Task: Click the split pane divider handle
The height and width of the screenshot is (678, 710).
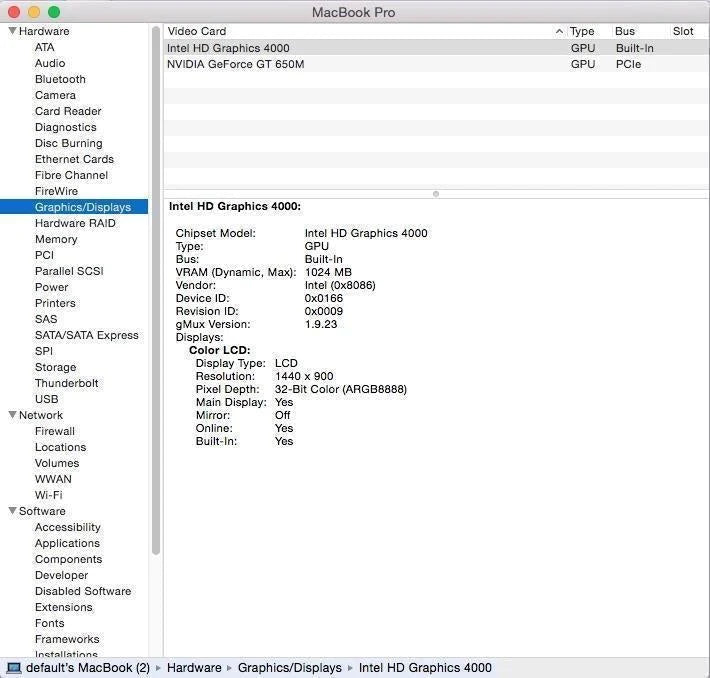Action: click(x=436, y=193)
